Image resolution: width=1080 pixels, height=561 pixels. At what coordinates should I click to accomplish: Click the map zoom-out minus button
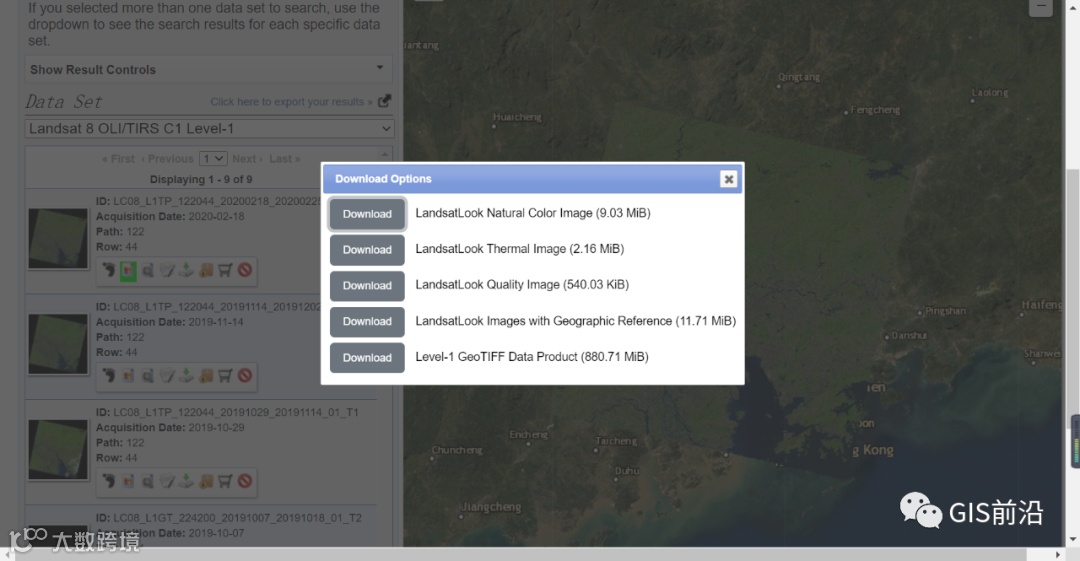click(x=1041, y=7)
